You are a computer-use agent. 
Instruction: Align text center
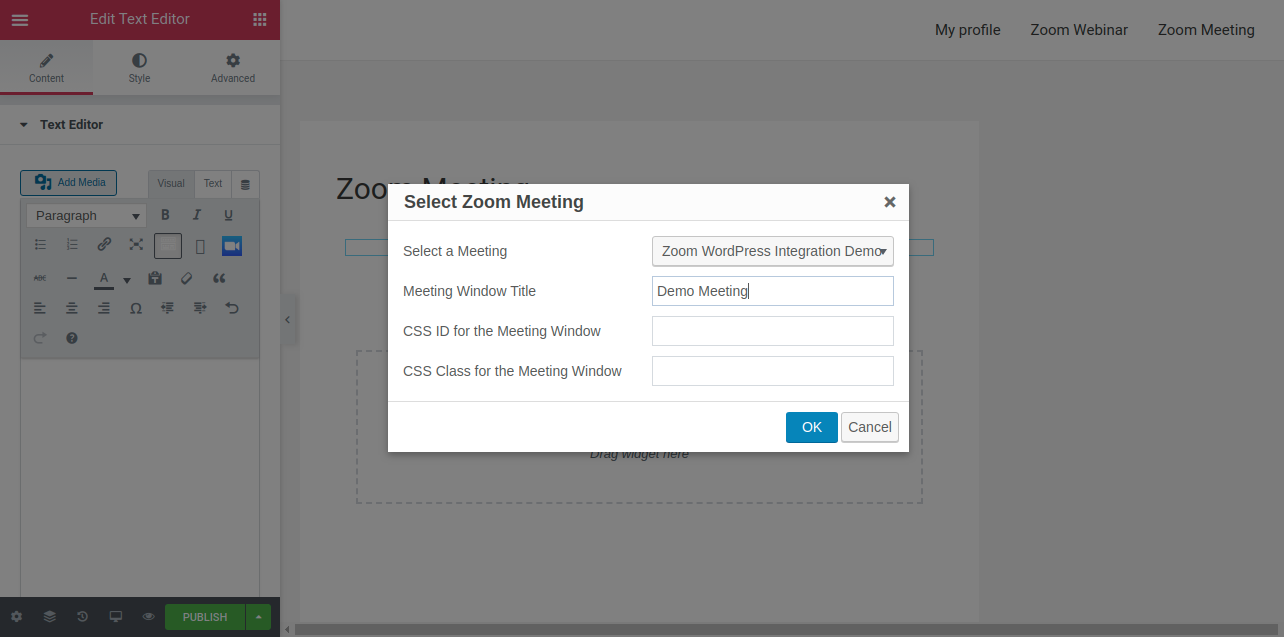(72, 308)
